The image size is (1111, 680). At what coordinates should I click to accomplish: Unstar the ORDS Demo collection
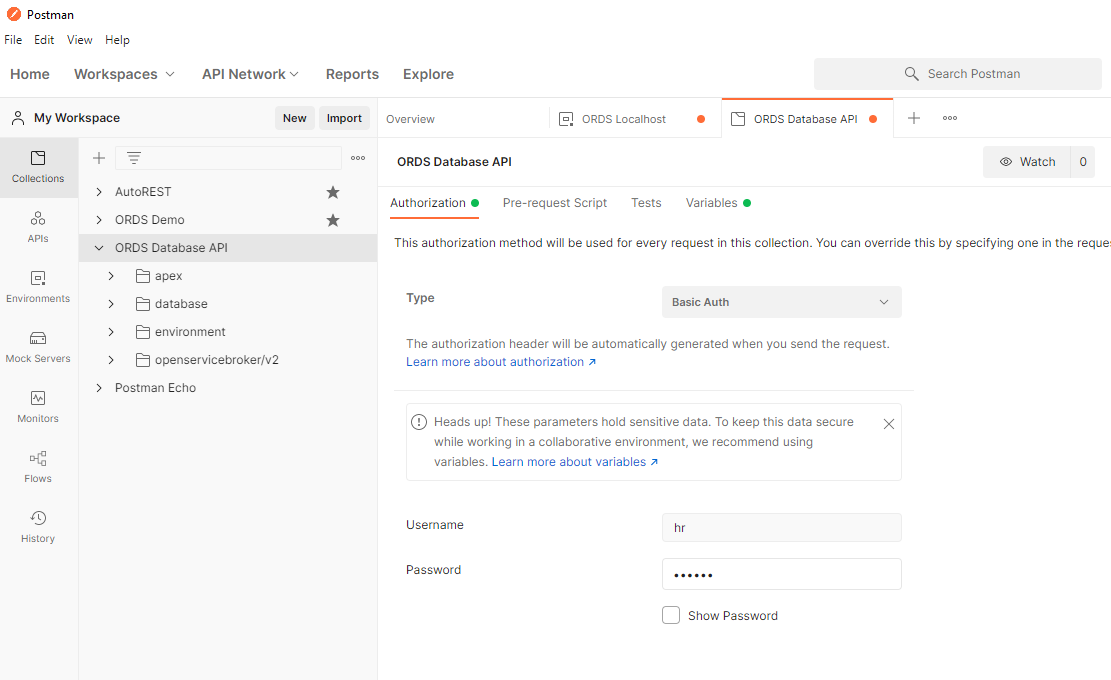click(333, 220)
